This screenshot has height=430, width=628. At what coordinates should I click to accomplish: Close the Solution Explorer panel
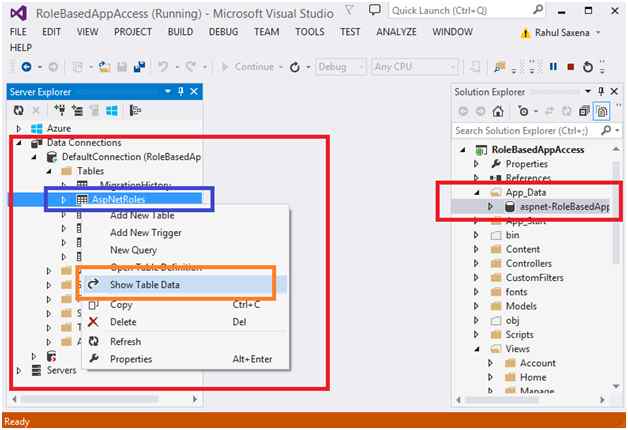coord(614,92)
